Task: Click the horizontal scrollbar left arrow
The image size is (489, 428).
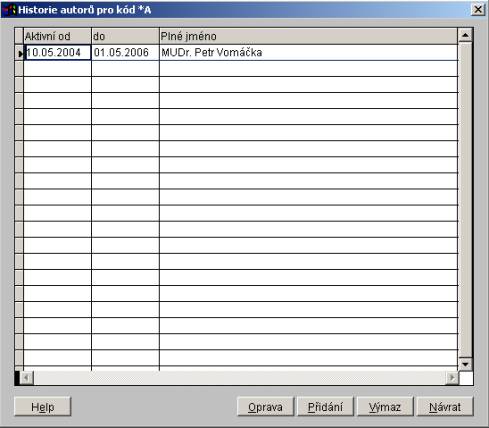Action: 26,378
